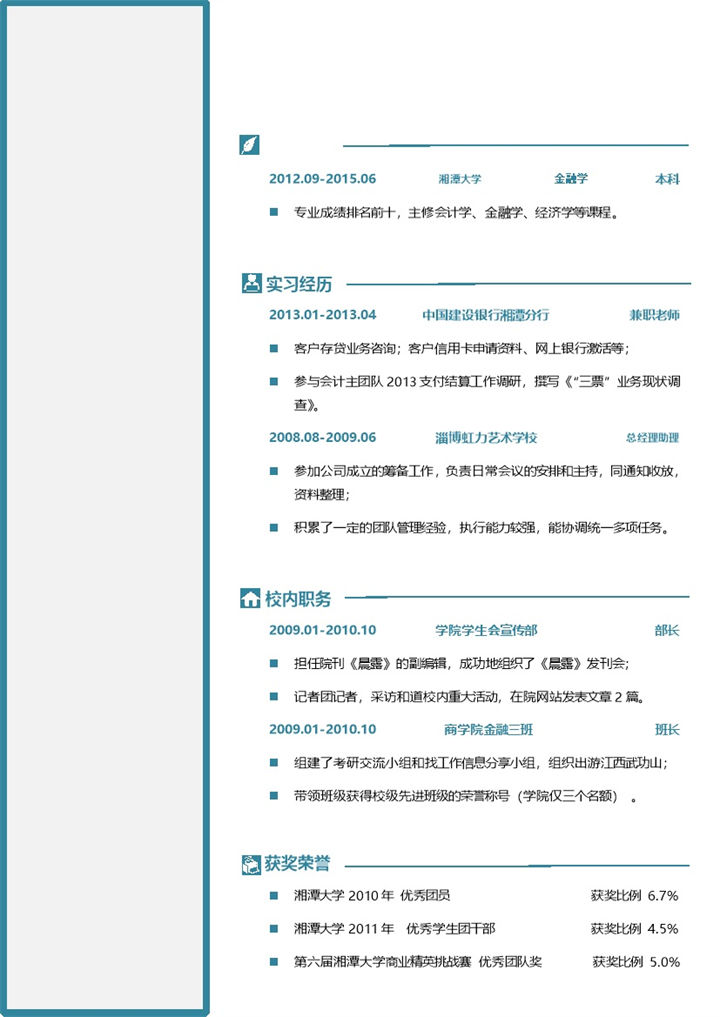Click the line 组建了考研交流小组

(x=481, y=763)
